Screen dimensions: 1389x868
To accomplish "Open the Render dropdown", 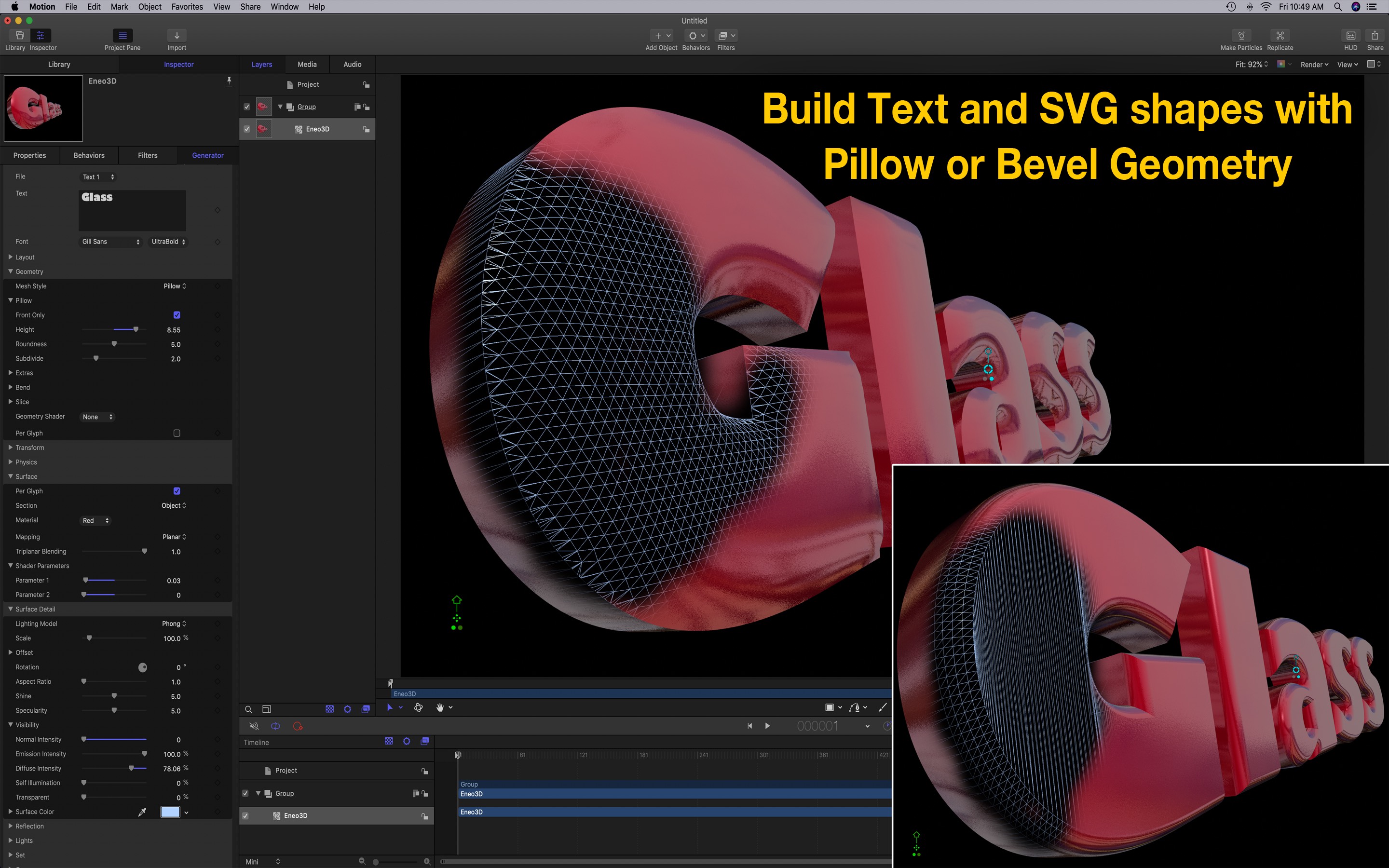I will (1314, 64).
